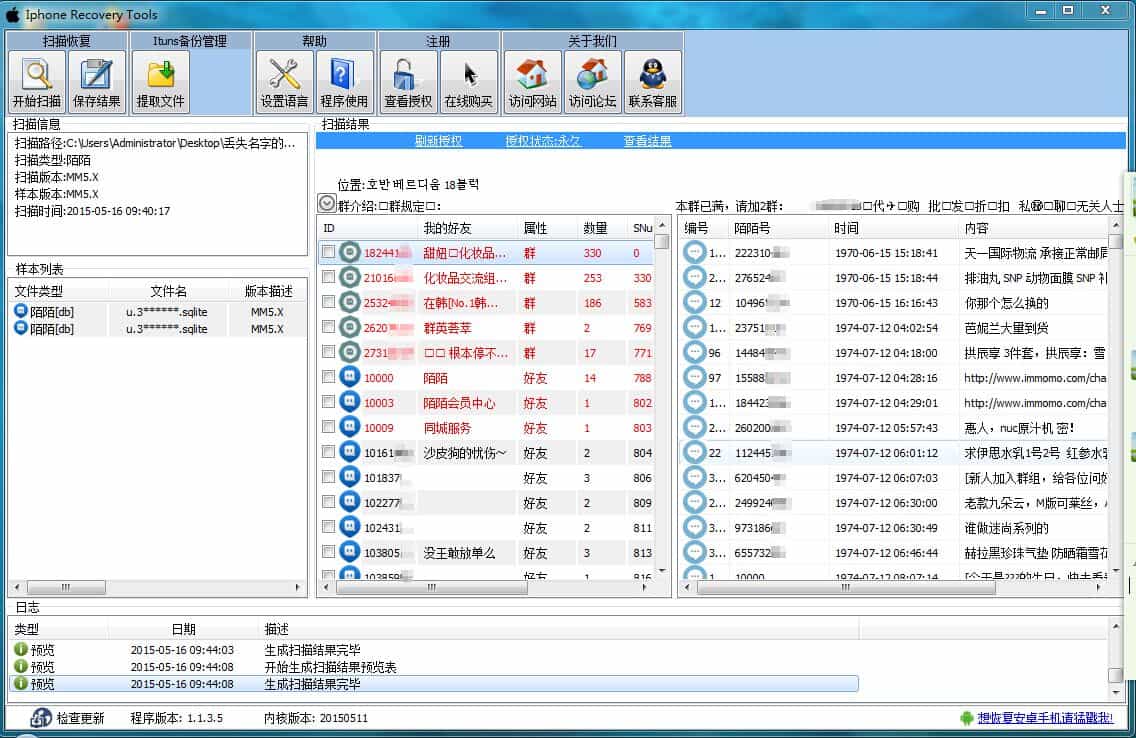
Task: Click the 内容 column header in messages
Action: click(x=1032, y=228)
